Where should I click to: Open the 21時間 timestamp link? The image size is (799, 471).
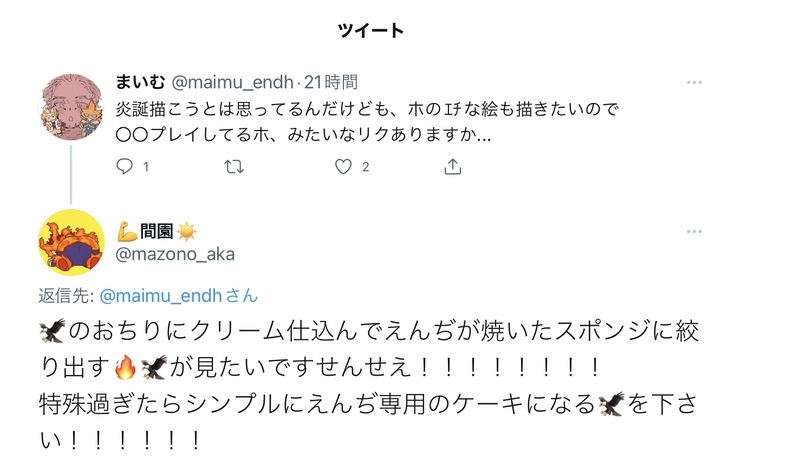coord(332,82)
